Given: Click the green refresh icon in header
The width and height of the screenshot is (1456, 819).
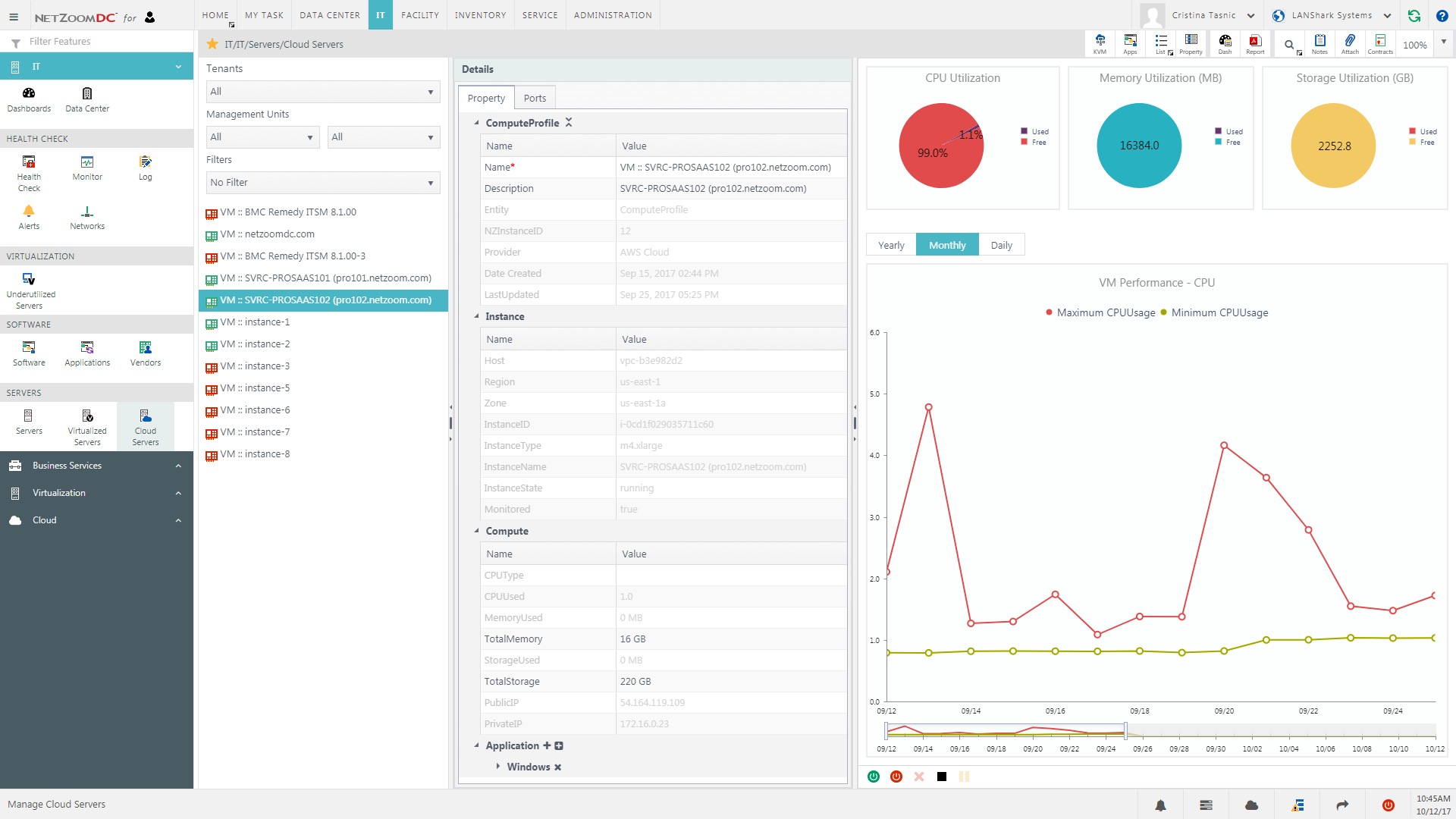Looking at the screenshot, I should 1414,15.
